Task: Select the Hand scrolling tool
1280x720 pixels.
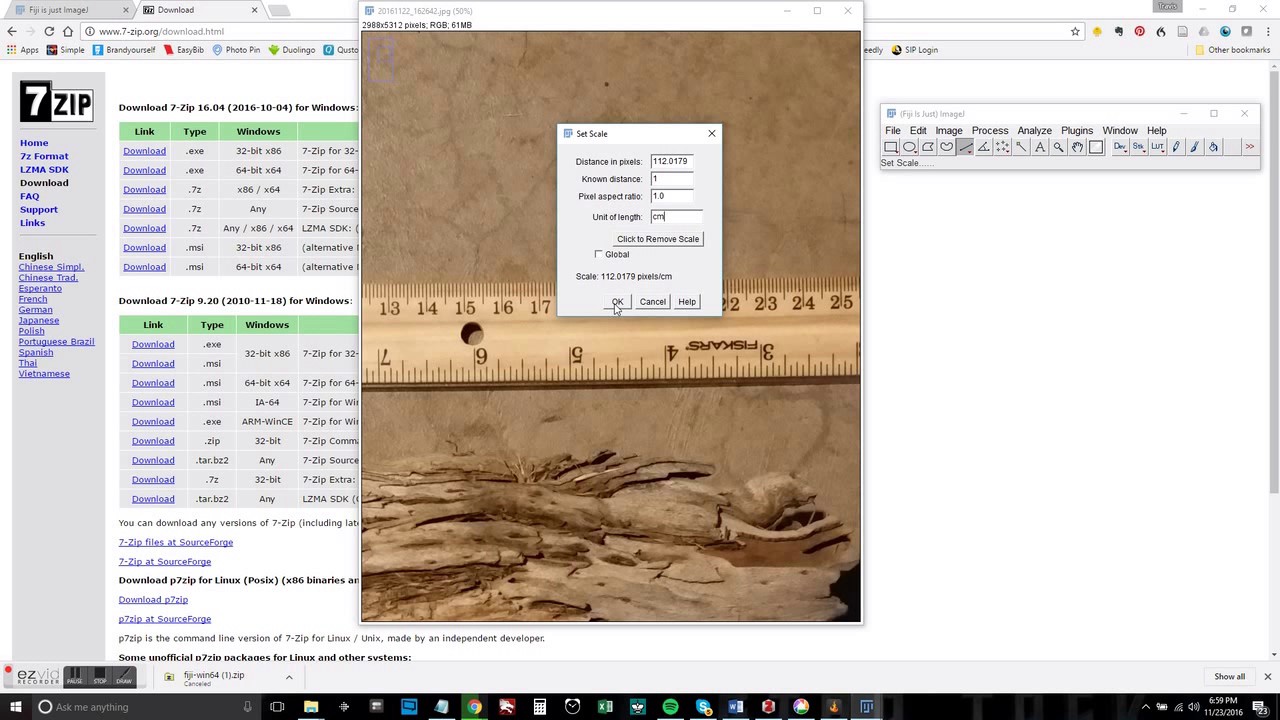Action: coord(1077,147)
